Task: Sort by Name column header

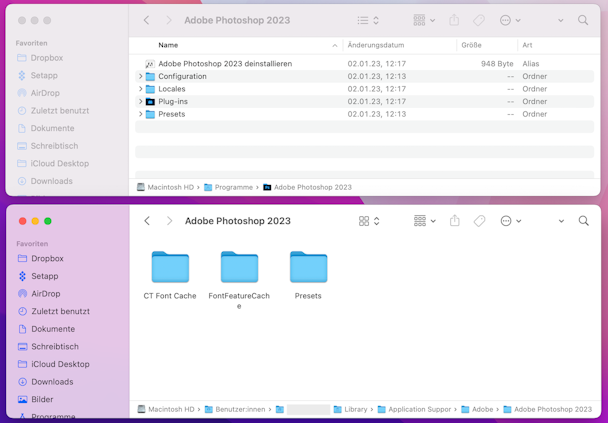Action: coord(168,45)
